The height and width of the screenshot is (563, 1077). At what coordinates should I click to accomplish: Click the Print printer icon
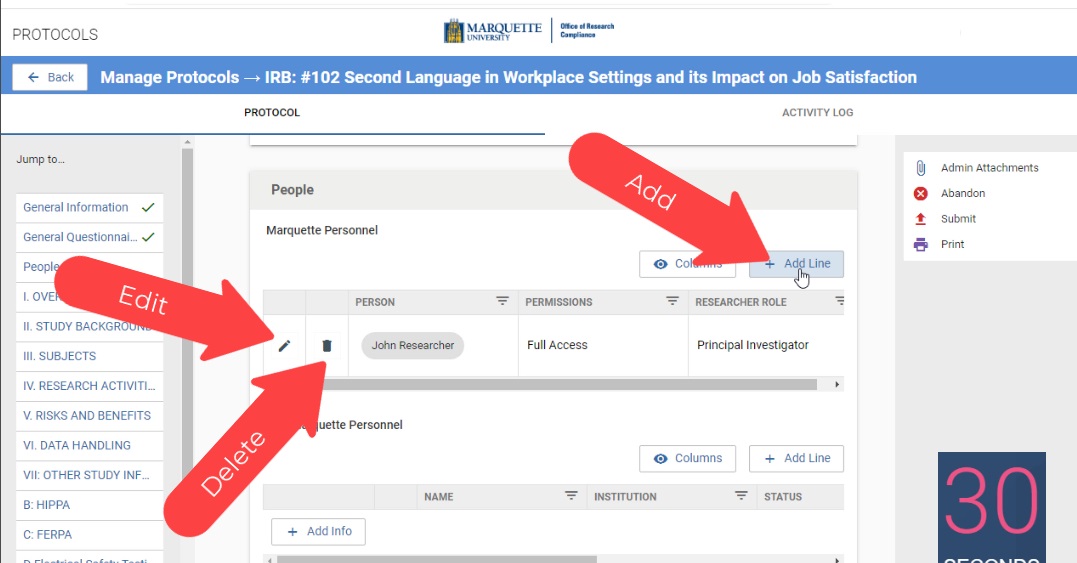pyautogui.click(x=921, y=245)
